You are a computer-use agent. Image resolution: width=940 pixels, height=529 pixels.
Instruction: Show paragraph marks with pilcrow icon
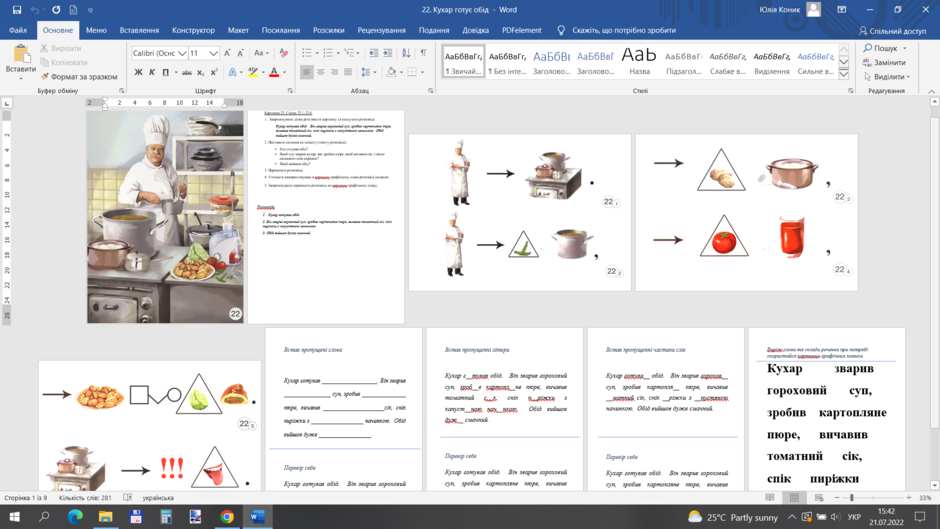[x=423, y=53]
